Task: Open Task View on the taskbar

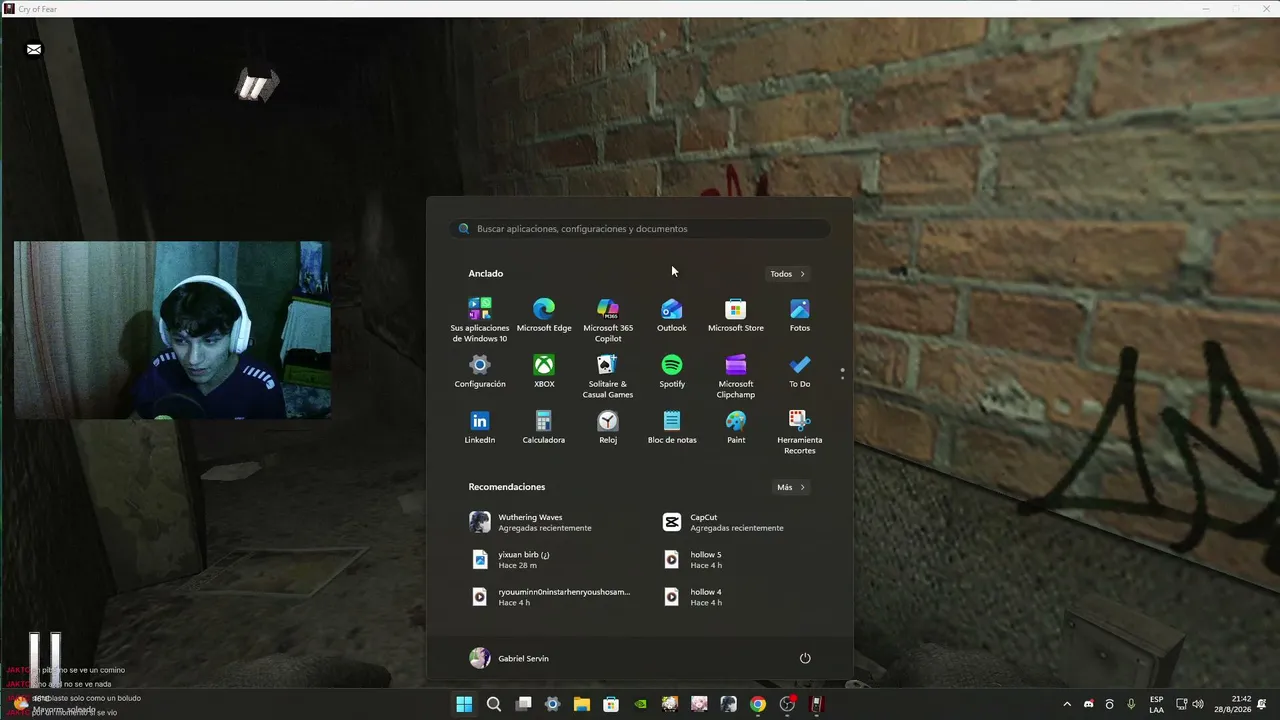Action: 523,704
